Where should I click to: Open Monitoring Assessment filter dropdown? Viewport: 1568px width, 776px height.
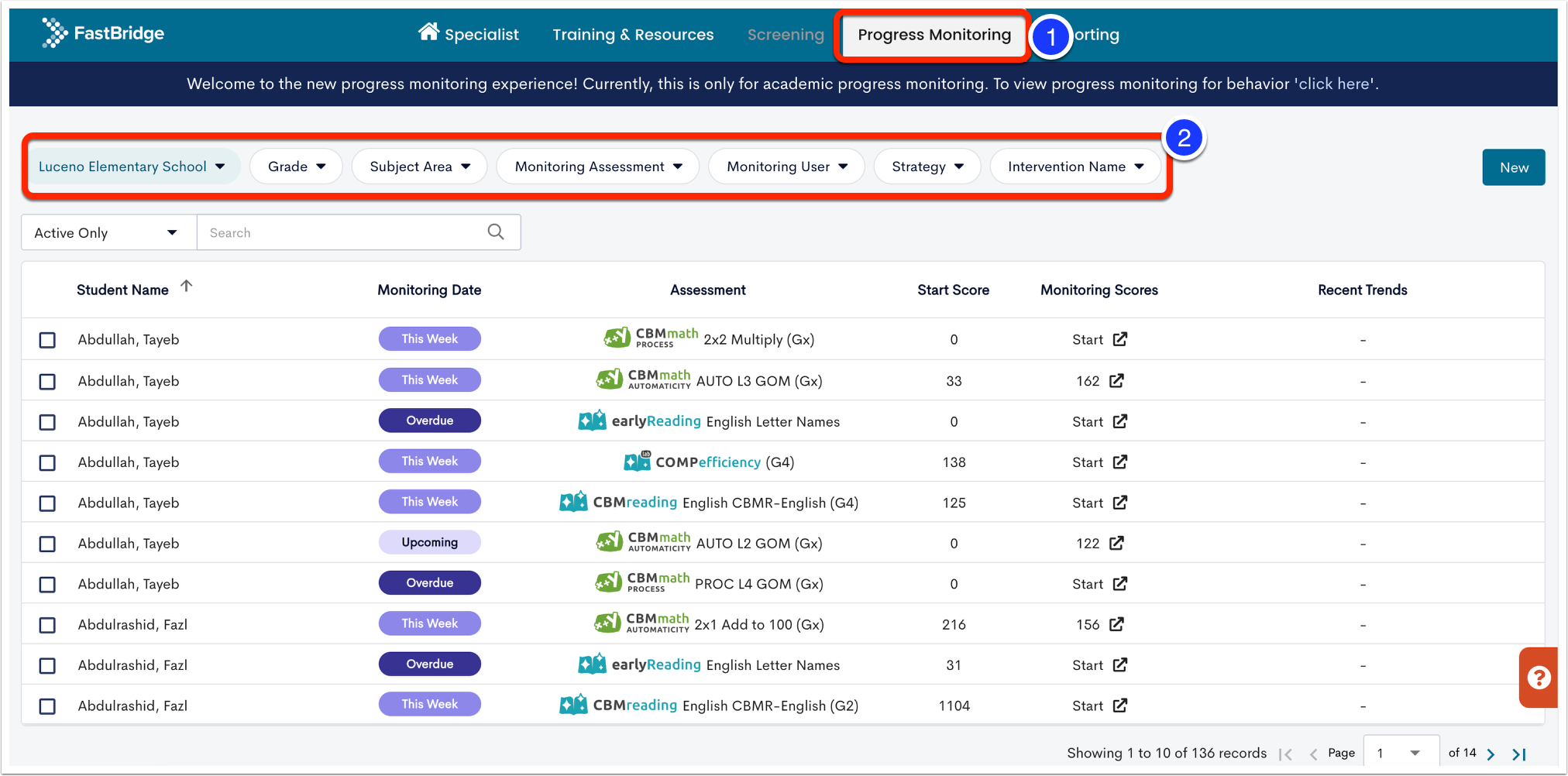[598, 167]
